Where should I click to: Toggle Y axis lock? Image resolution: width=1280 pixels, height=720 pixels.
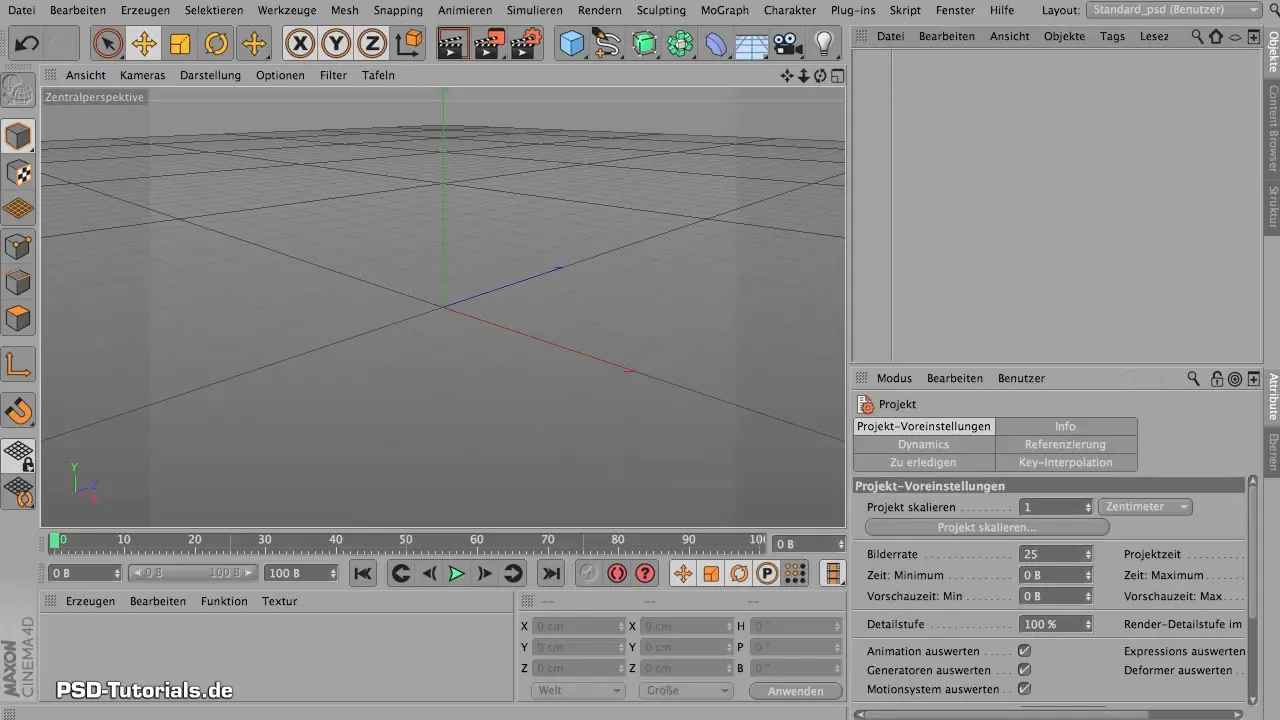(x=336, y=44)
